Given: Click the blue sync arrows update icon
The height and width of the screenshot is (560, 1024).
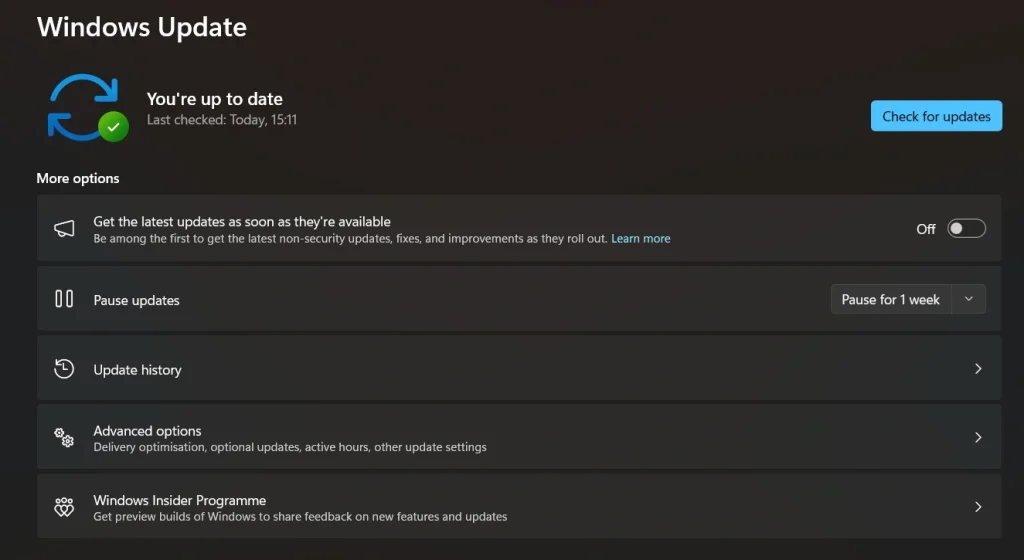Looking at the screenshot, I should coord(80,106).
